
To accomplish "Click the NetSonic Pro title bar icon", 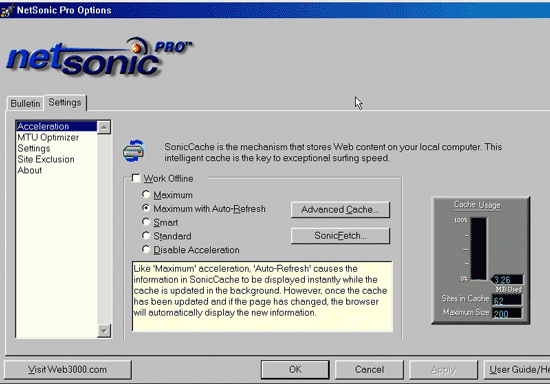I will 7,10.
